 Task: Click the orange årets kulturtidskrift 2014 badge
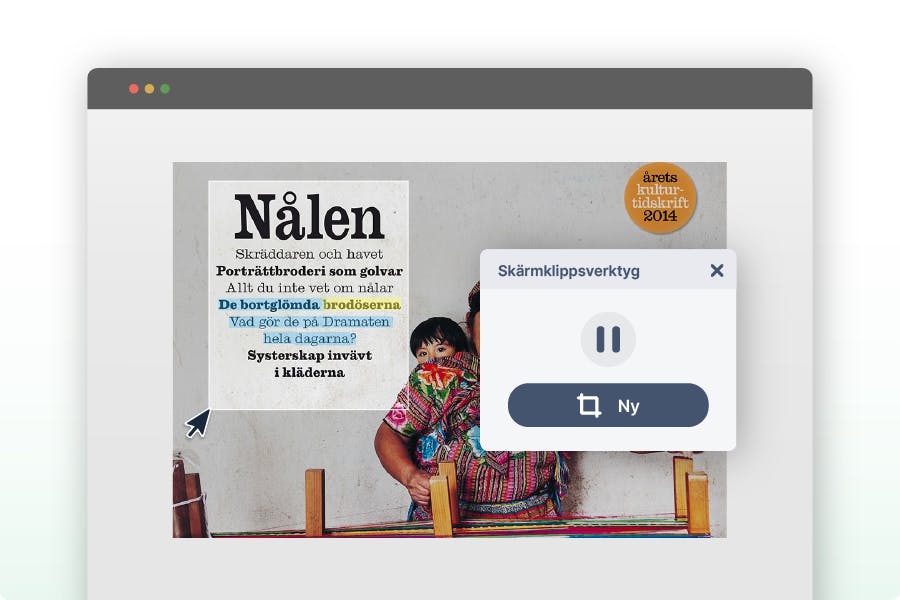(660, 198)
